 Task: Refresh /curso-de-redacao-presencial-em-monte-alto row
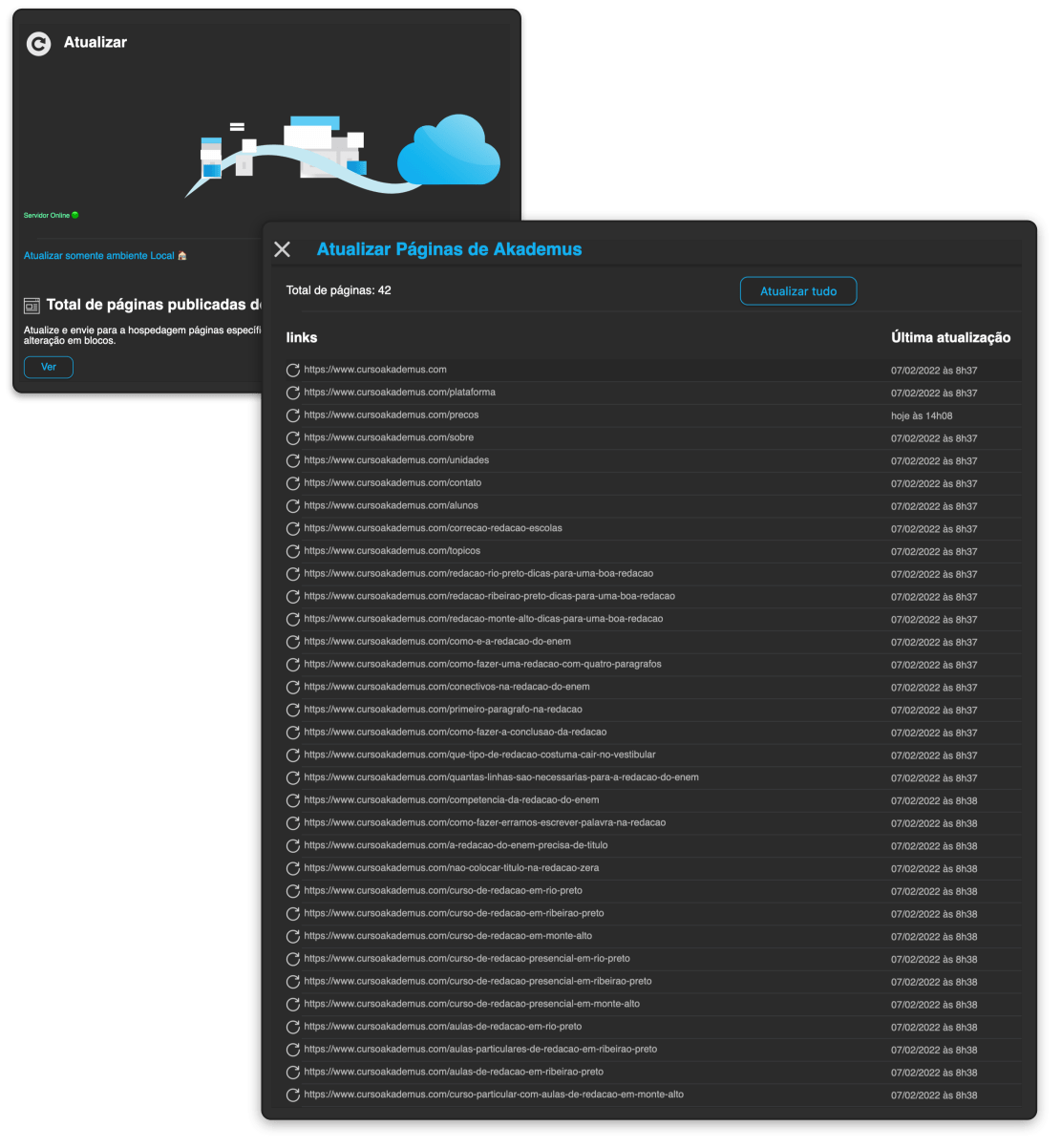[293, 1004]
